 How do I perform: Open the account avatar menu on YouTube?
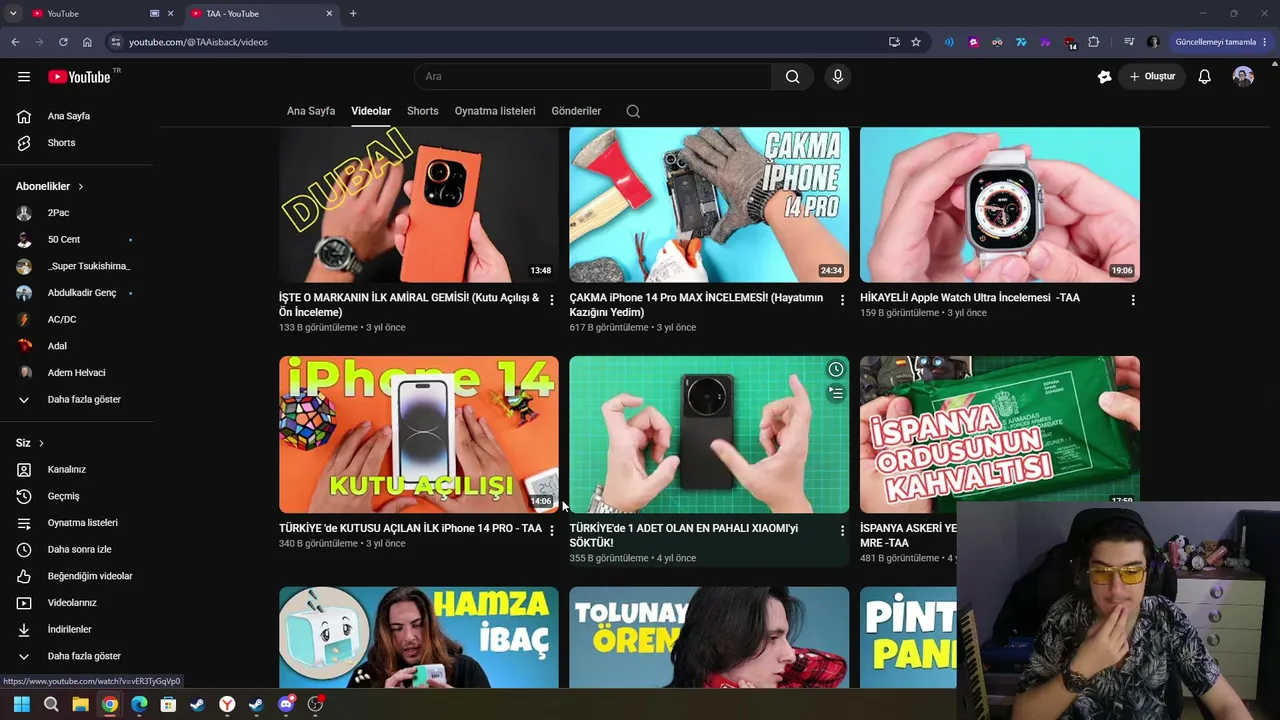tap(1243, 77)
